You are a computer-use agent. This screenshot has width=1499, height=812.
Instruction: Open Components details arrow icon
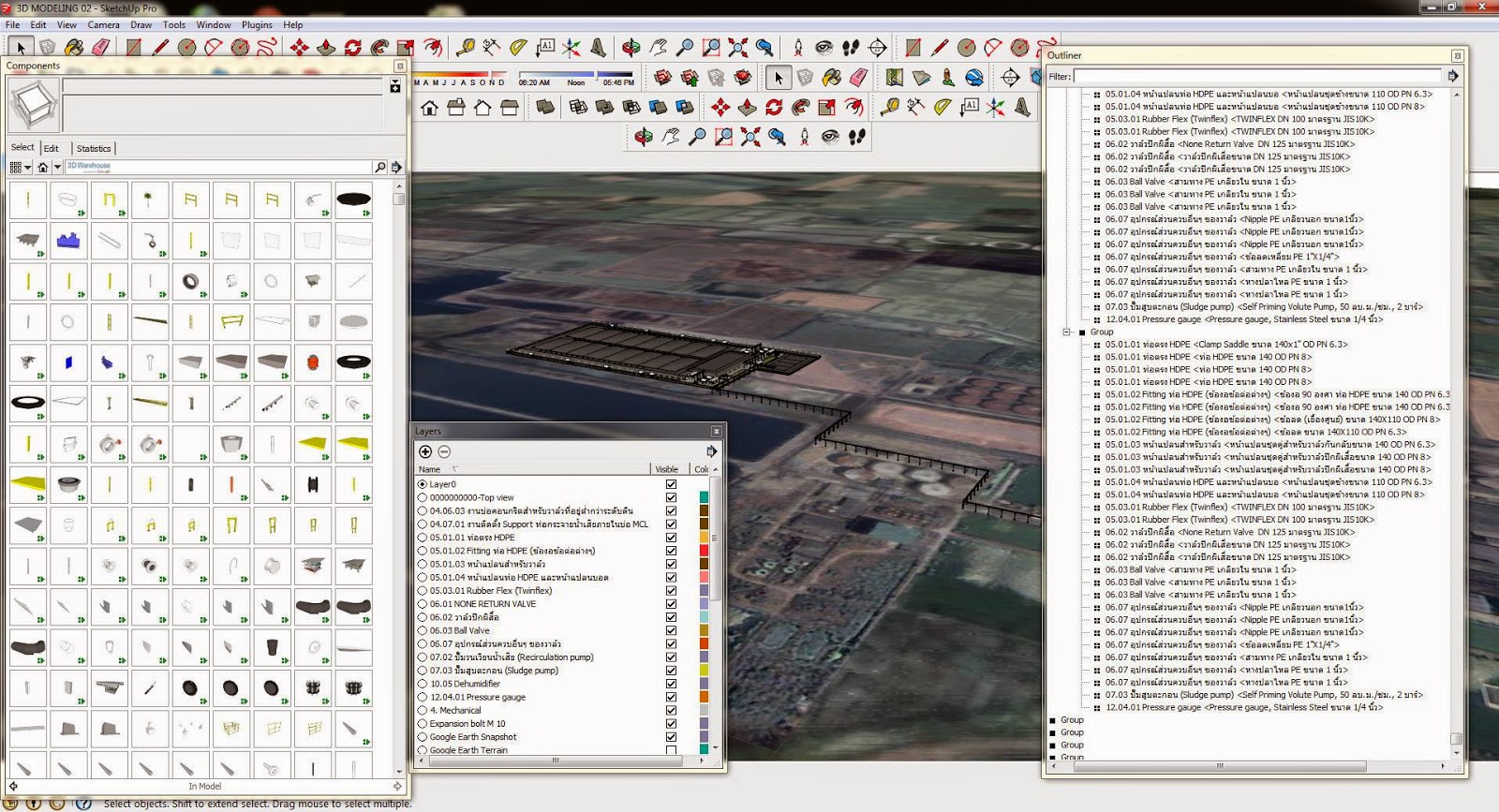click(x=396, y=167)
